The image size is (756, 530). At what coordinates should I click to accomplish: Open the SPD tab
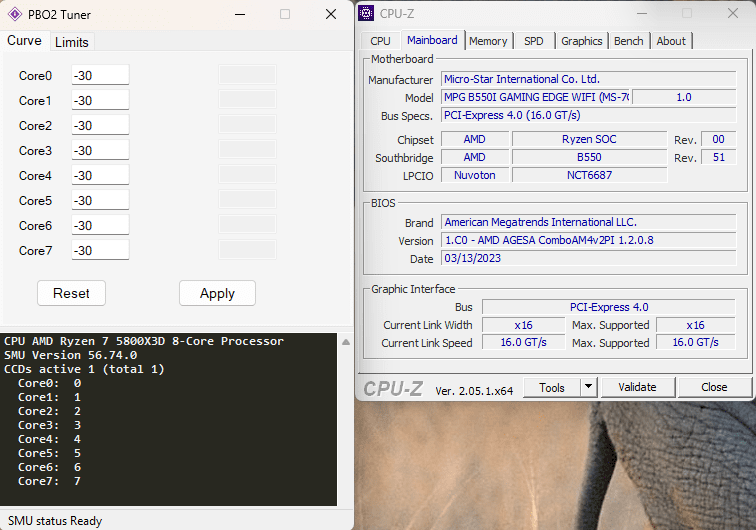coord(534,41)
